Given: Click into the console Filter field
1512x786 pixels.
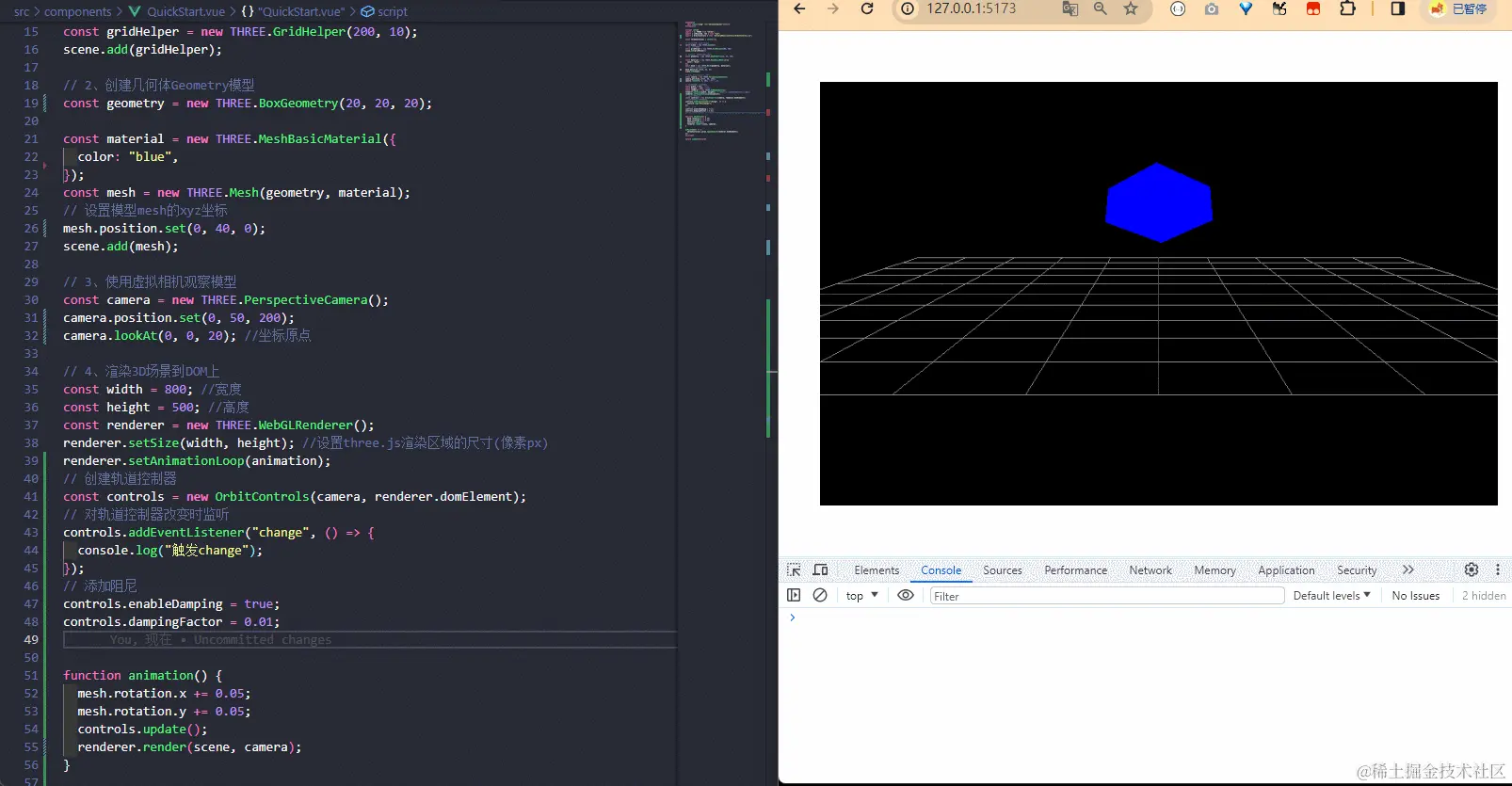Looking at the screenshot, I should (x=1106, y=596).
